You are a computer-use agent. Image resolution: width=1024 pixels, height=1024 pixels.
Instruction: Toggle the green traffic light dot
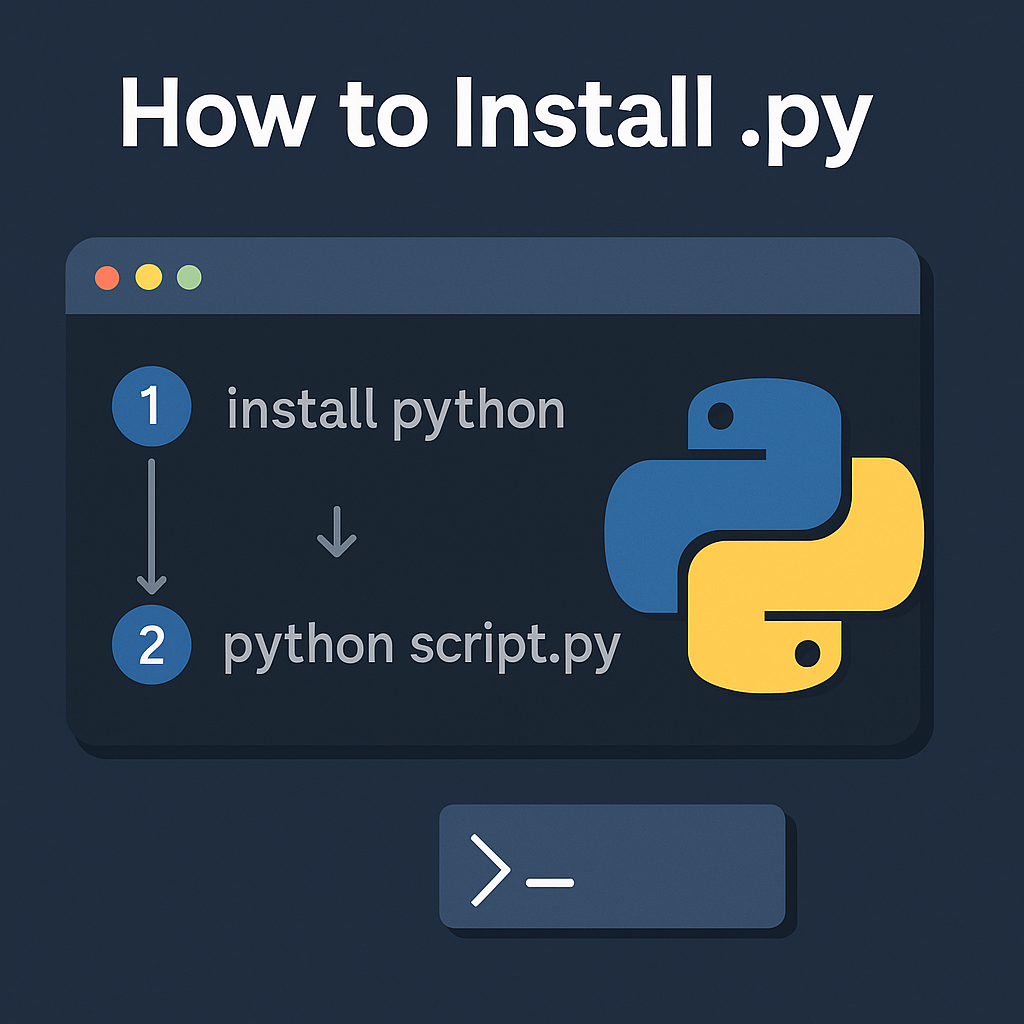[x=188, y=277]
